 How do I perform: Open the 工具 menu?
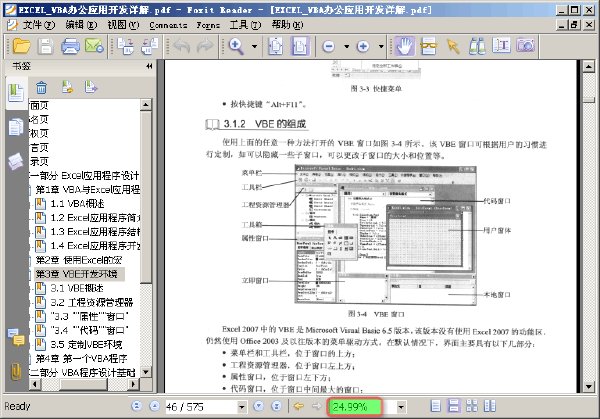pos(245,25)
